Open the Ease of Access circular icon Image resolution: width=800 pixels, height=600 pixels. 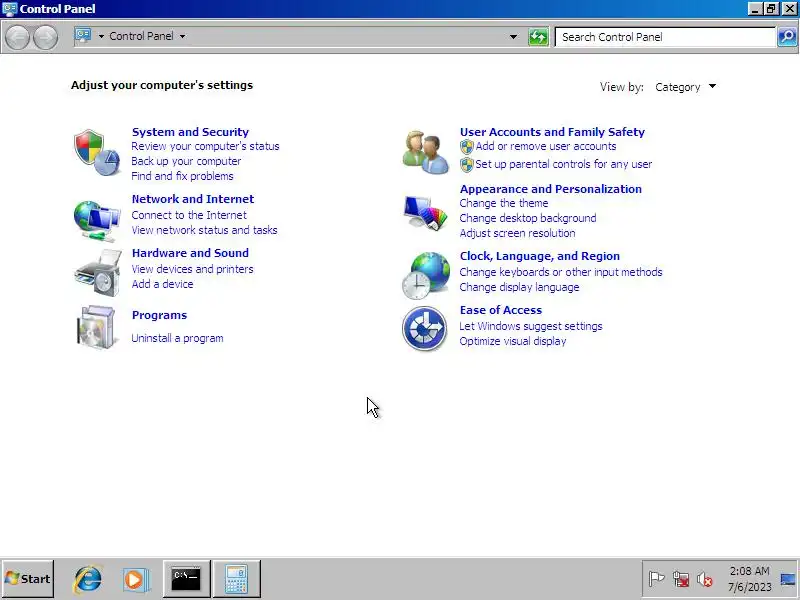[x=424, y=328]
